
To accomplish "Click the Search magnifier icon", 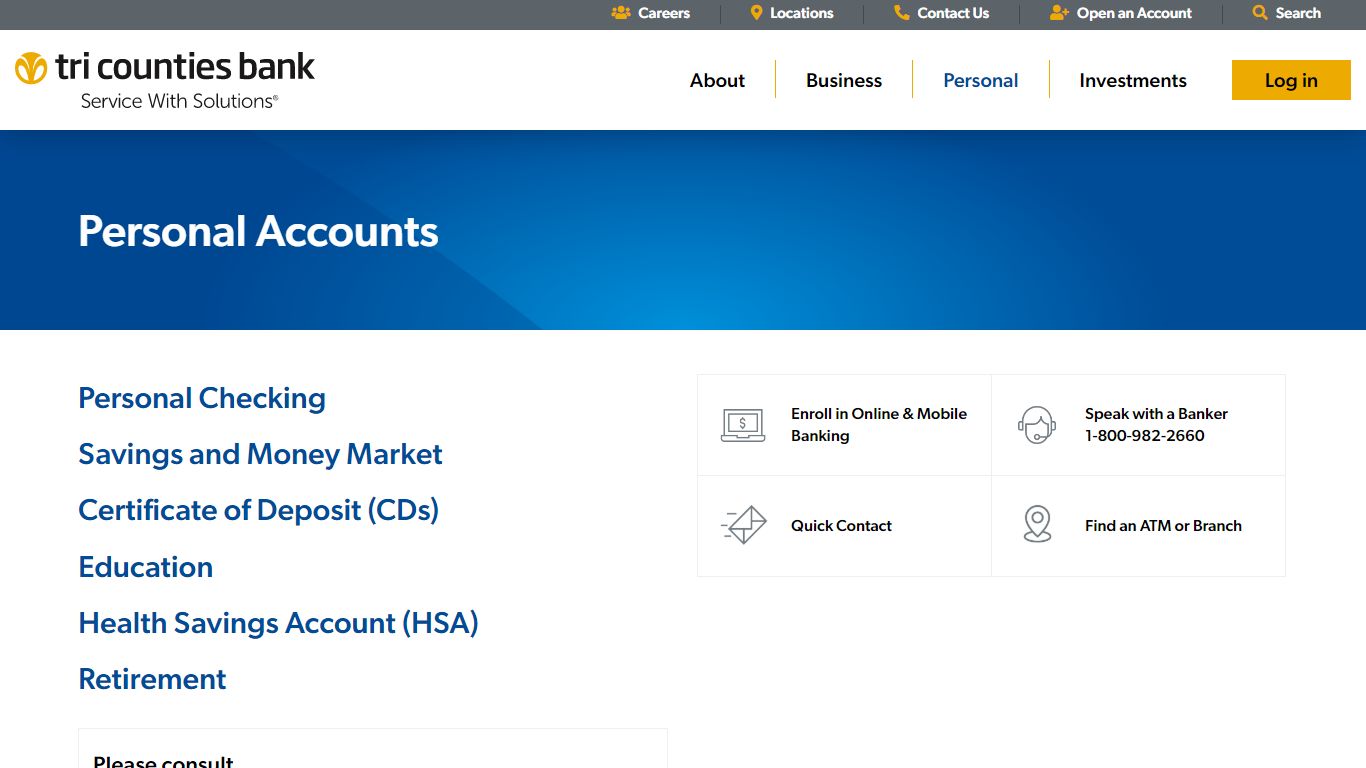I will [x=1260, y=13].
